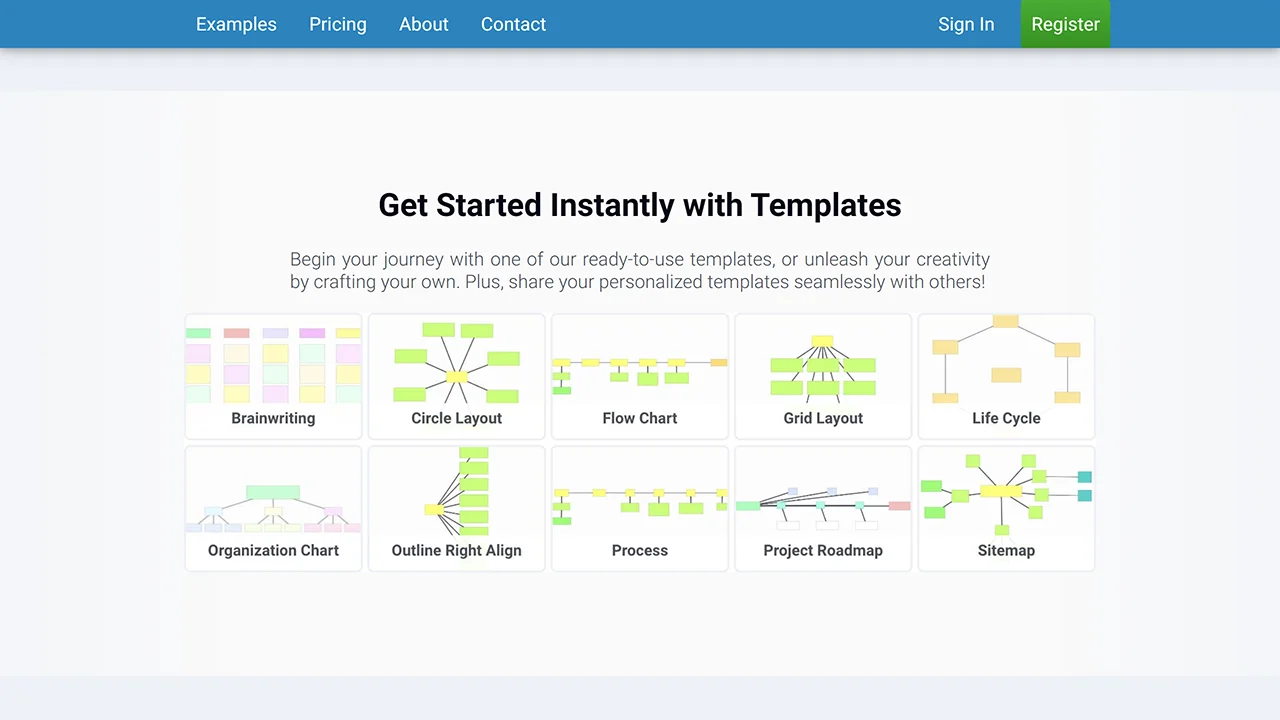Open the About page
Image resolution: width=1280 pixels, height=720 pixels.
pos(423,24)
